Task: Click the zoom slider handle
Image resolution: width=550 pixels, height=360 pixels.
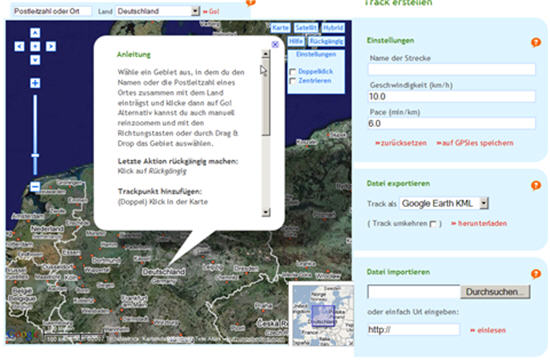Action: [x=35, y=155]
